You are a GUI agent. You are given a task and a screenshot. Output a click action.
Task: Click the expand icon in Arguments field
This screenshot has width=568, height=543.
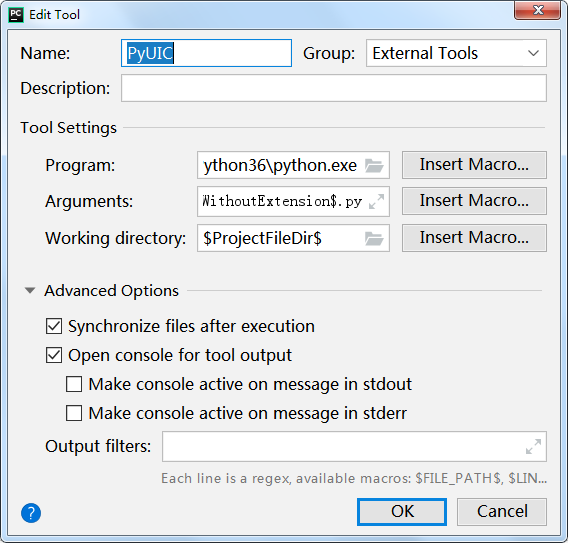pyautogui.click(x=376, y=202)
